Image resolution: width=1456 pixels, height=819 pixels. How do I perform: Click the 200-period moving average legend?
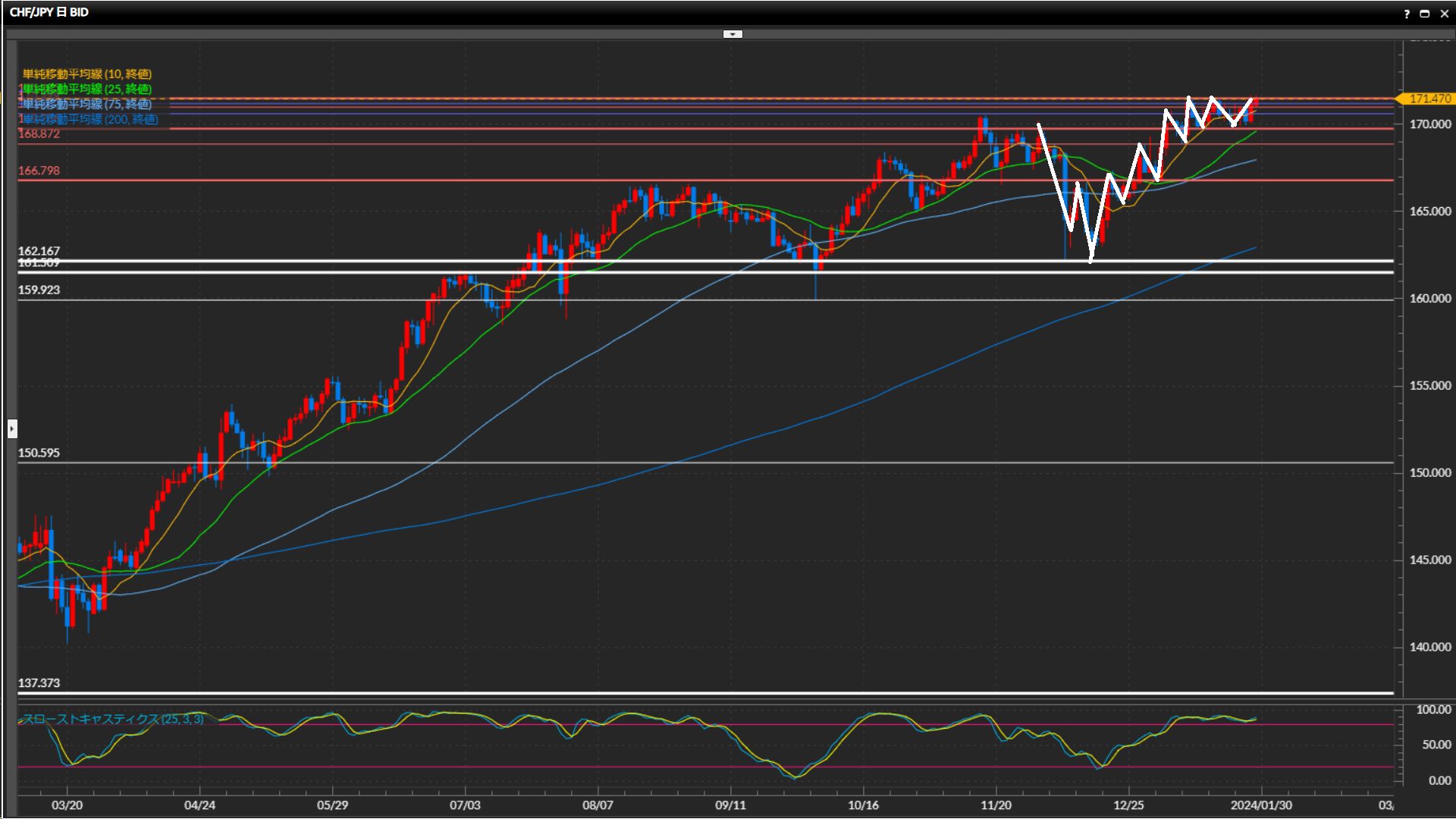[x=90, y=119]
